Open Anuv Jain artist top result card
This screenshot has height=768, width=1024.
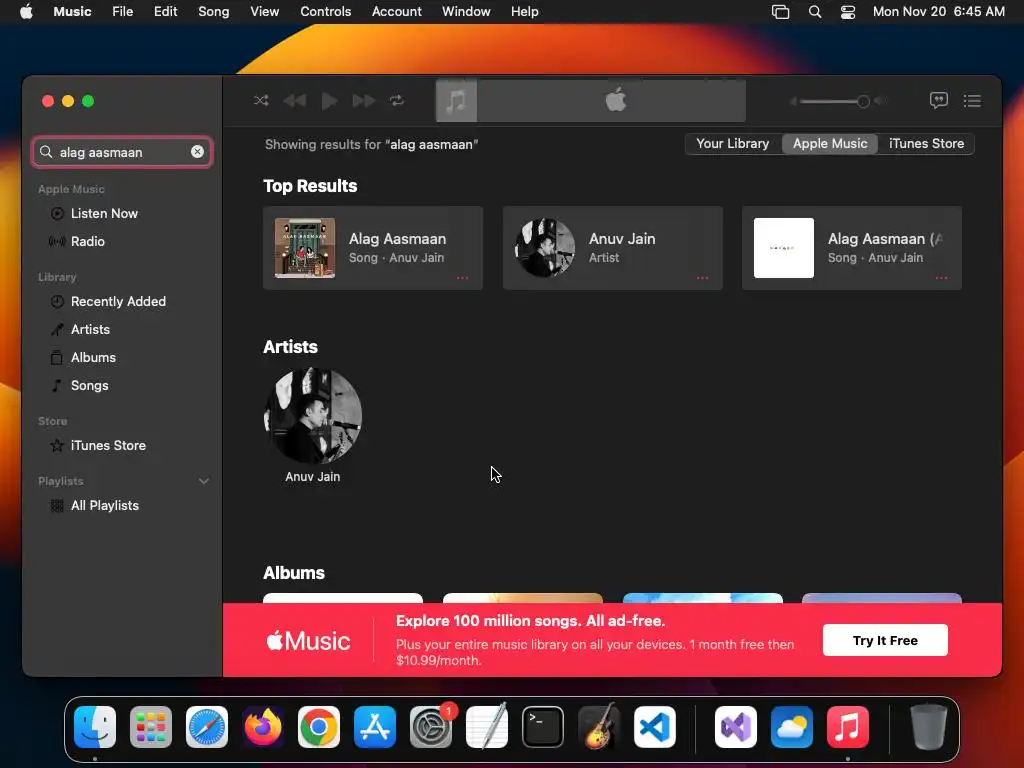pyautogui.click(x=613, y=248)
